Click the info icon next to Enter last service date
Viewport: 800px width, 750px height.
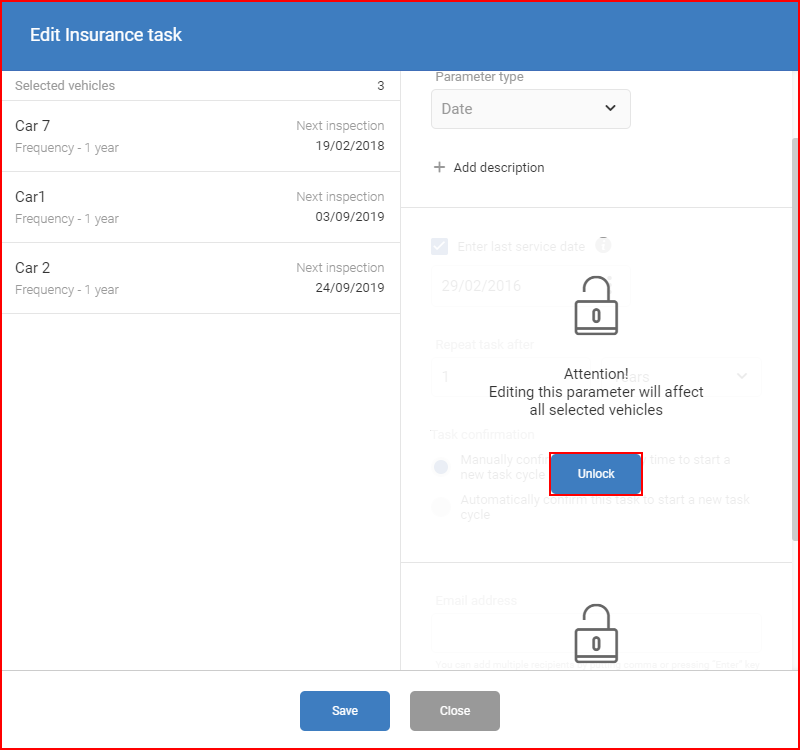(603, 245)
